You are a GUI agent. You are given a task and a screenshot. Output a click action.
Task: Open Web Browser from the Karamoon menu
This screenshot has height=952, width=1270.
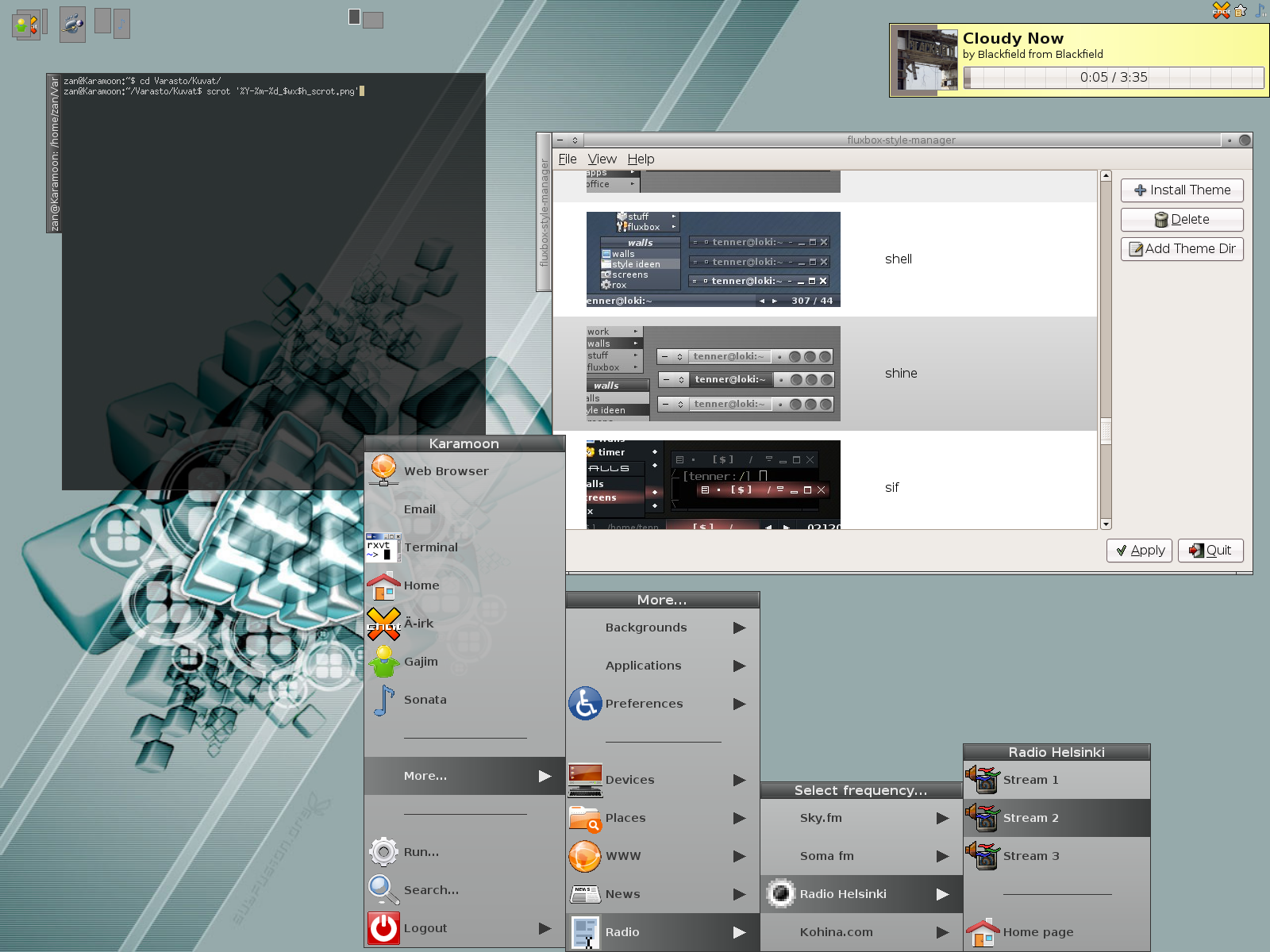click(x=446, y=470)
